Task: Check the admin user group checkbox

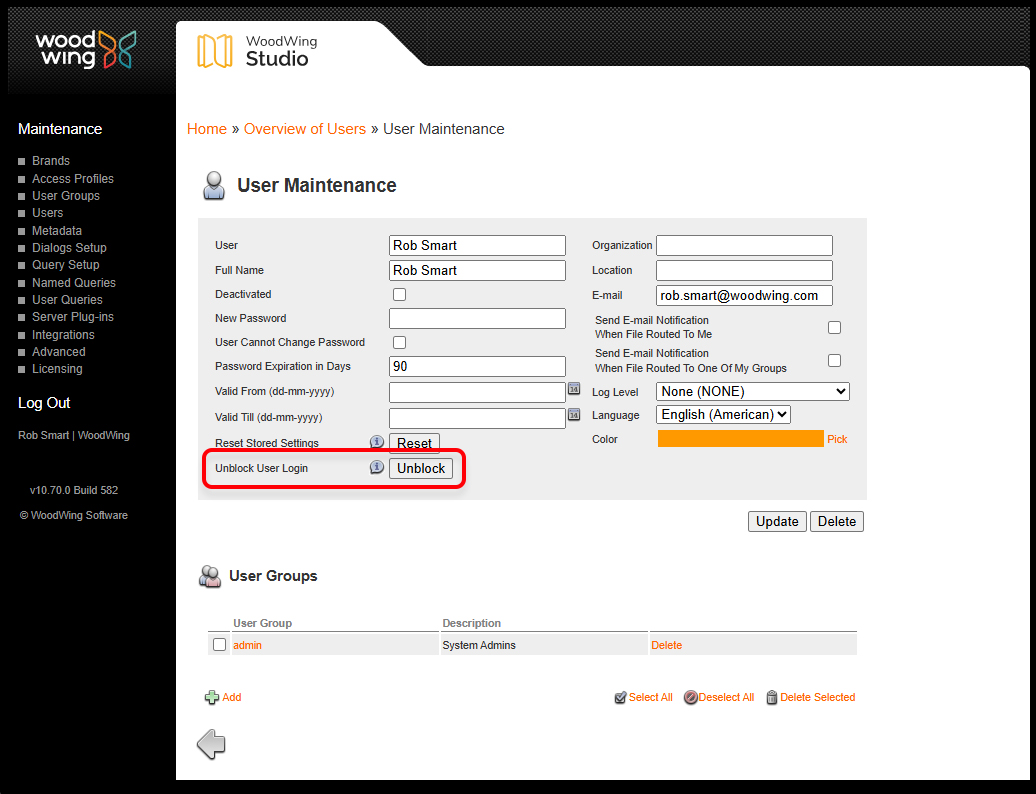Action: click(219, 645)
